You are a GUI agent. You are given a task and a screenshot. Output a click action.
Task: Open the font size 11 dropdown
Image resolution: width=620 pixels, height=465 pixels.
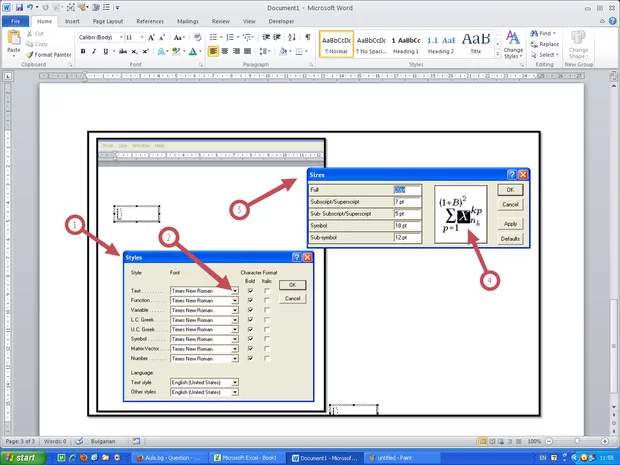(x=142, y=38)
